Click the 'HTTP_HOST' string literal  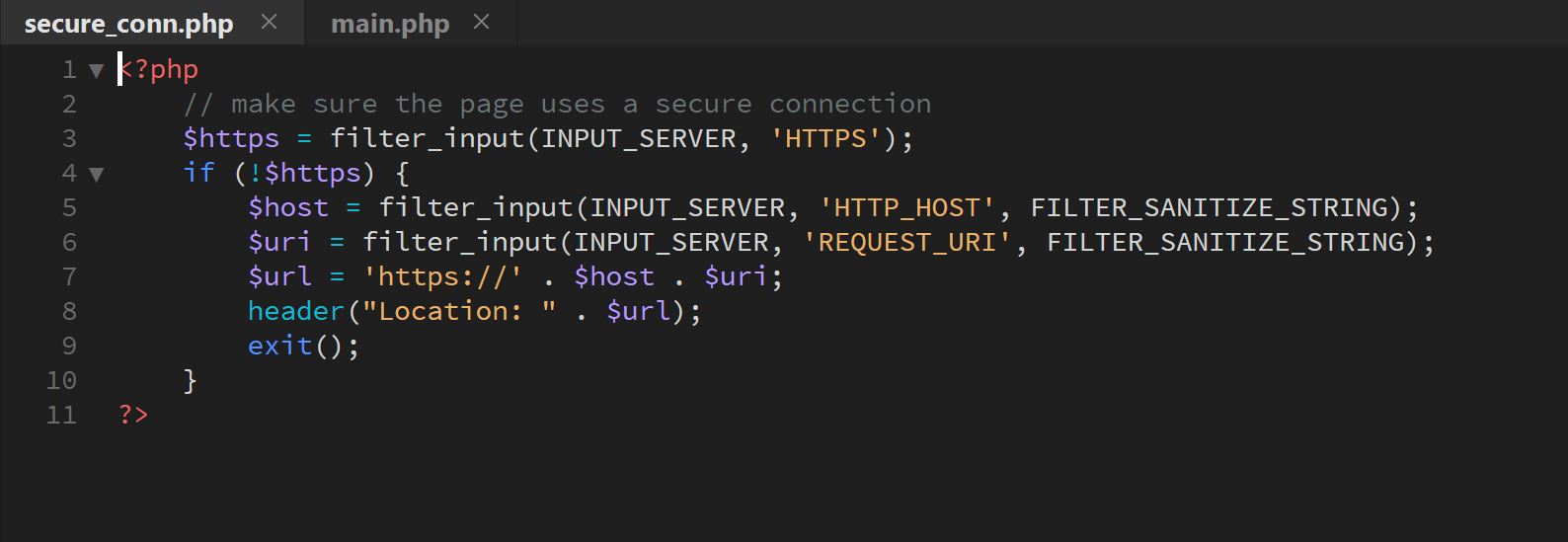pyautogui.click(x=906, y=207)
